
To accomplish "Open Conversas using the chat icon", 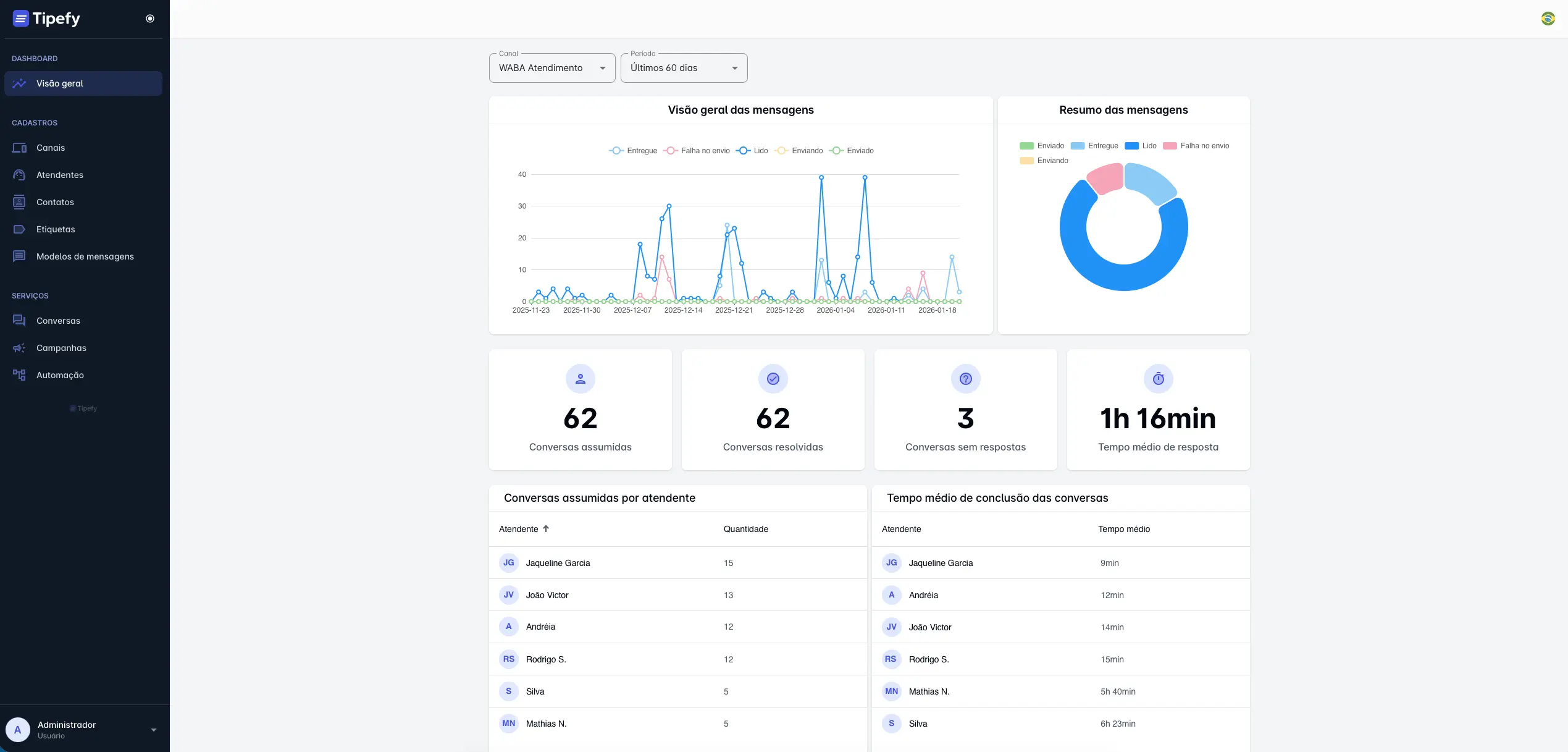I will [x=19, y=321].
